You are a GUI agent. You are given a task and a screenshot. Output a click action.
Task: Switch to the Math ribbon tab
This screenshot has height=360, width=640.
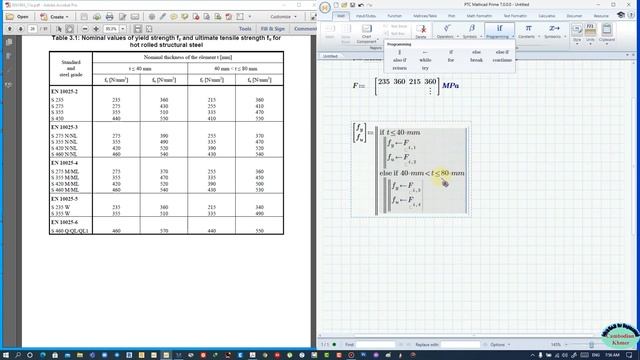click(x=340, y=16)
